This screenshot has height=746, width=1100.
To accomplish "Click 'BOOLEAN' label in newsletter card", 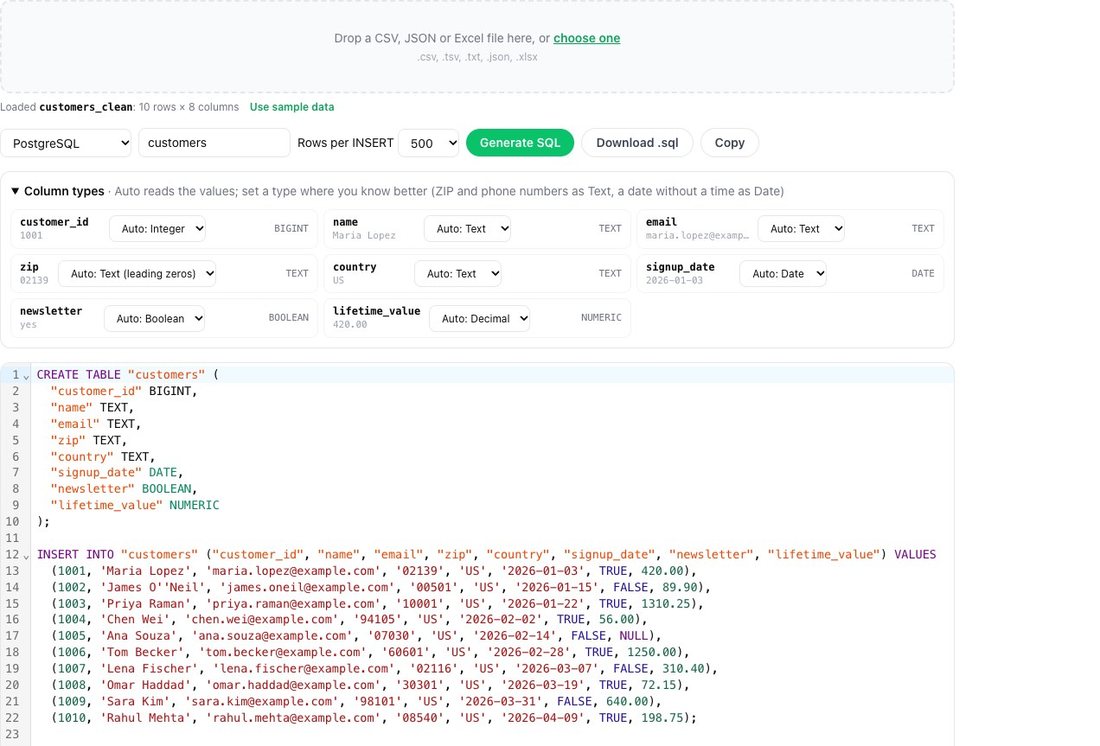I will 288,318.
